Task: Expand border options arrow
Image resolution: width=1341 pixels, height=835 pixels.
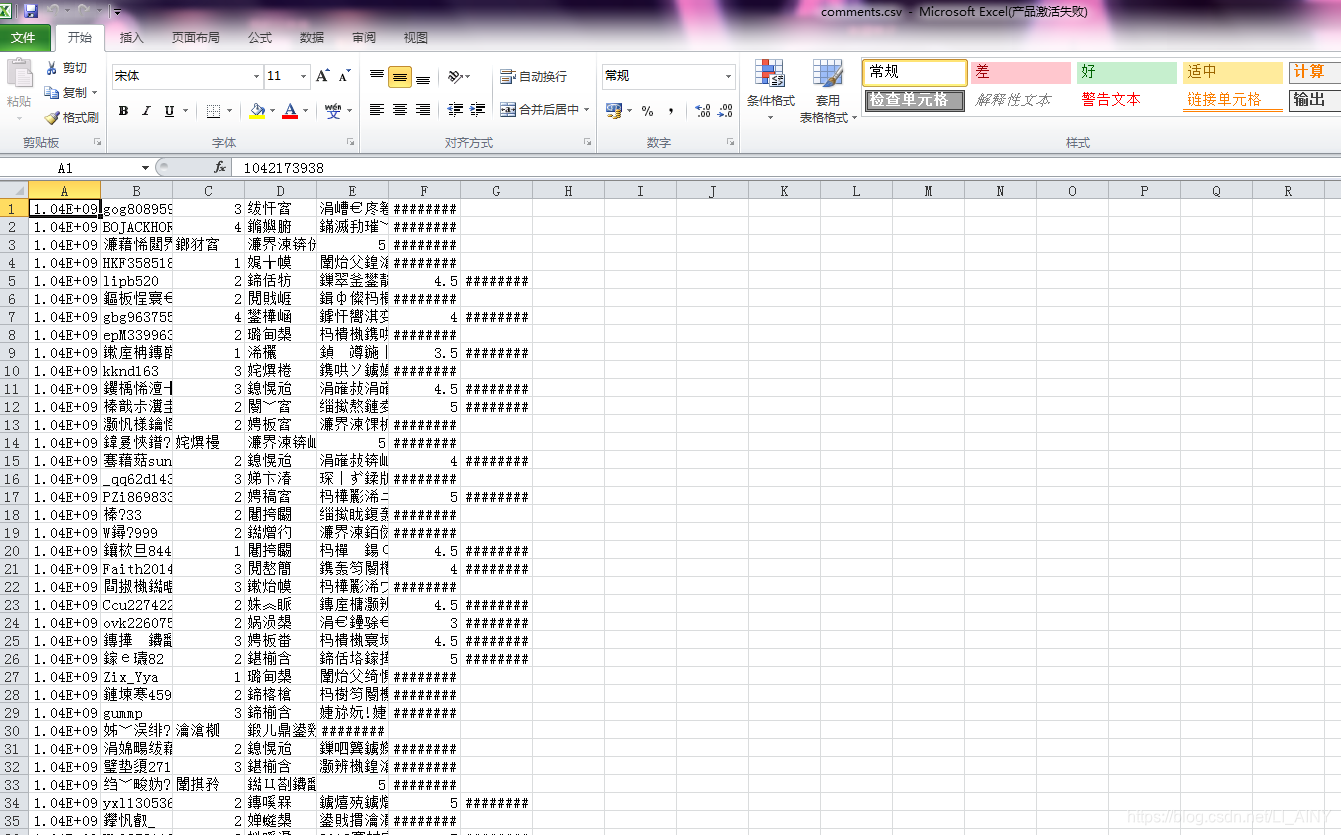Action: point(229,111)
